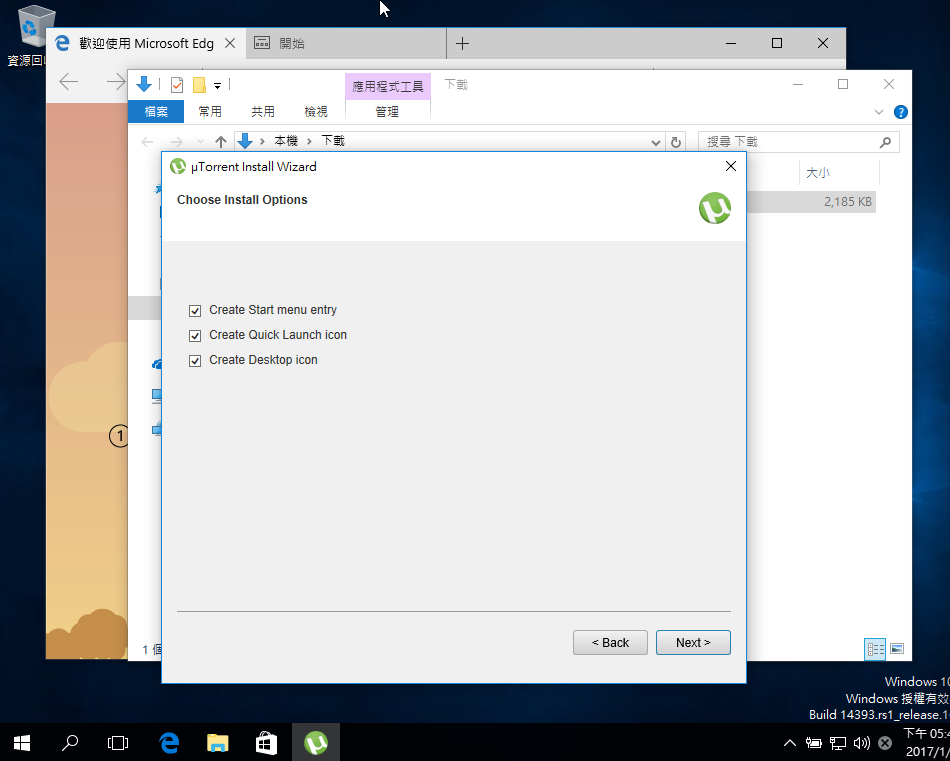Open the Windows Start menu

[x=22, y=742]
